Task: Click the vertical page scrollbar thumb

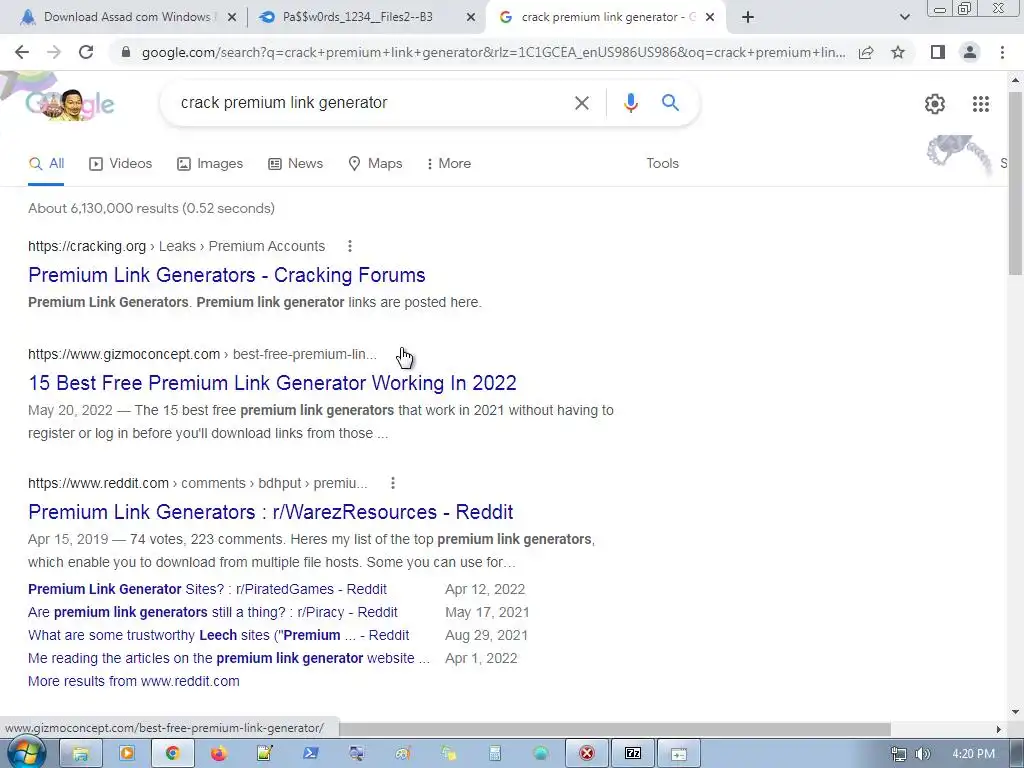Action: [1015, 183]
